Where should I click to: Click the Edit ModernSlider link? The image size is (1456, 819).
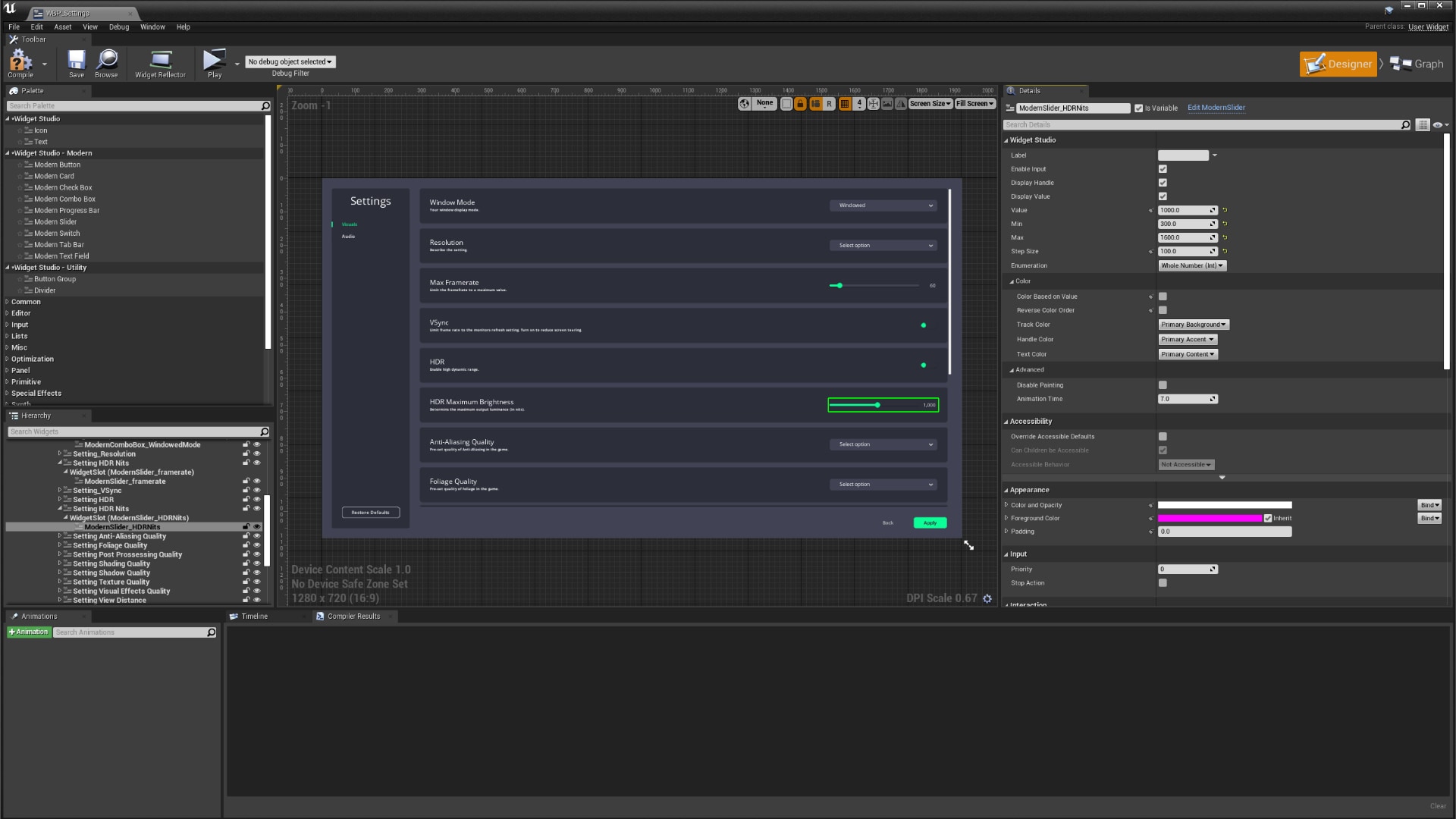1216,108
